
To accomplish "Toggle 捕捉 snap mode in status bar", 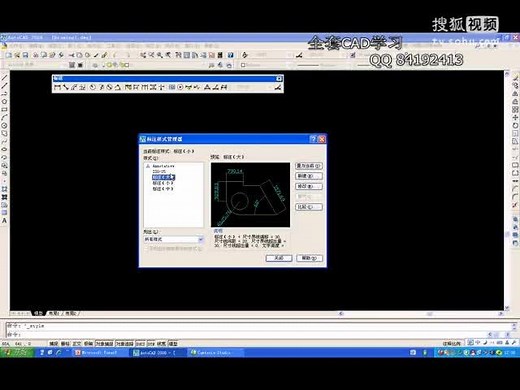I will tap(53, 343).
